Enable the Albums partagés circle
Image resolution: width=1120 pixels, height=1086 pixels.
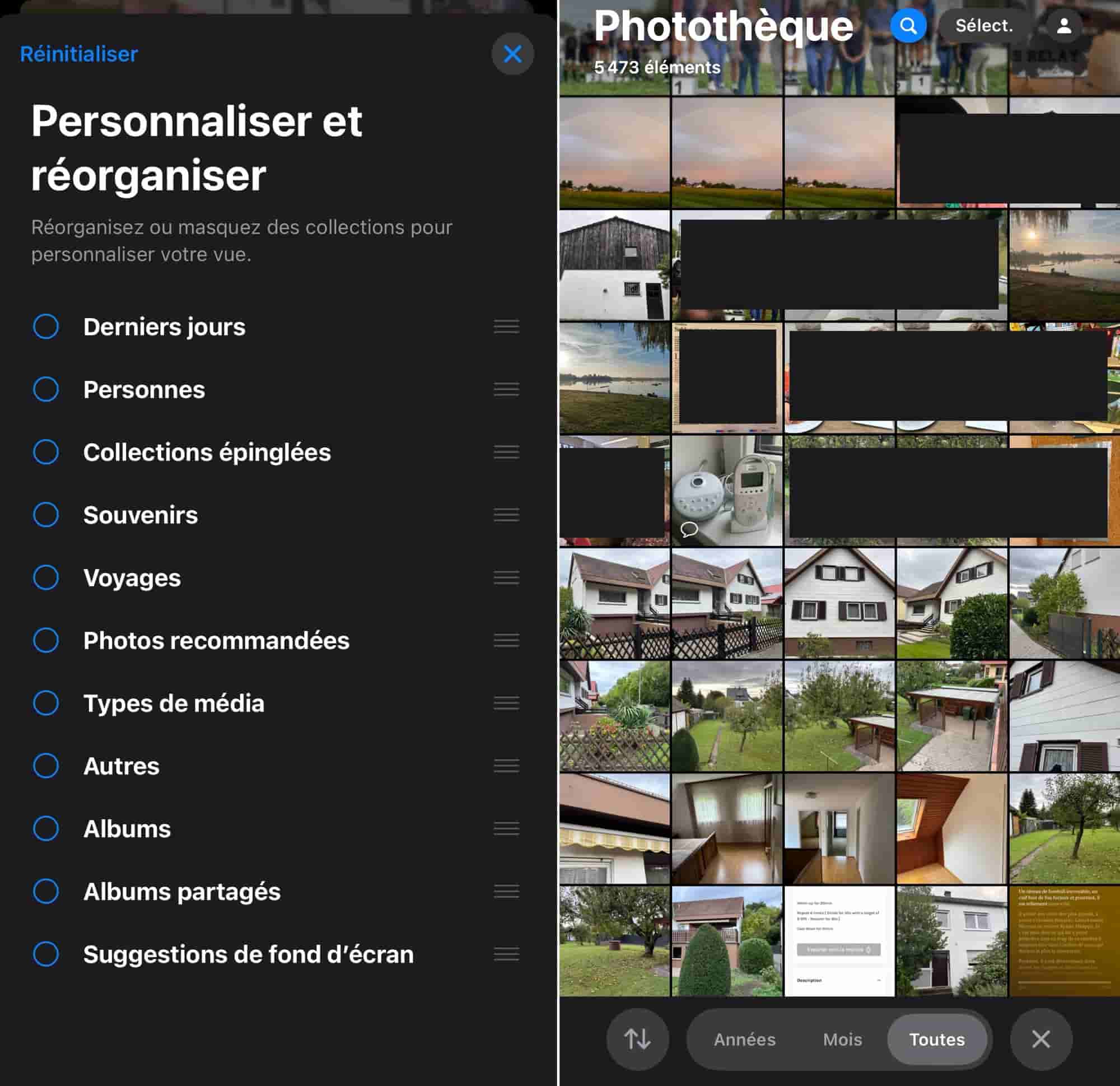(46, 891)
